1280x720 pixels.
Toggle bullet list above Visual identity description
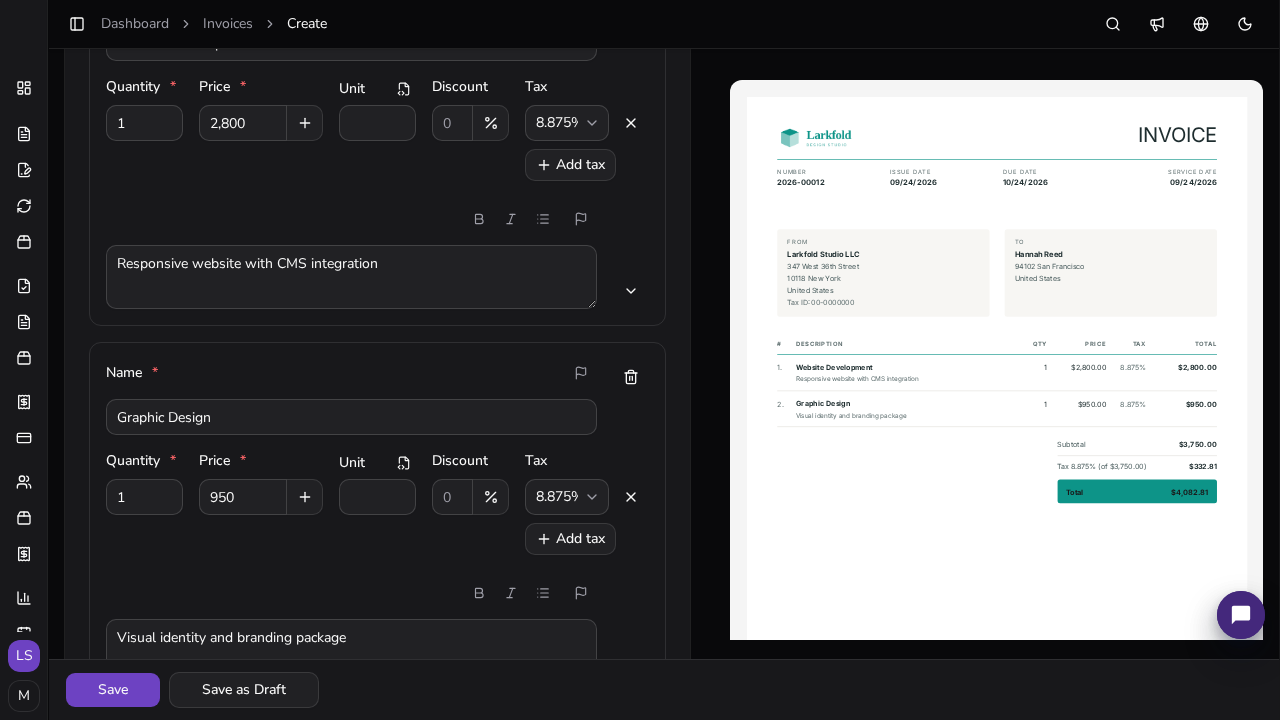coord(543,593)
